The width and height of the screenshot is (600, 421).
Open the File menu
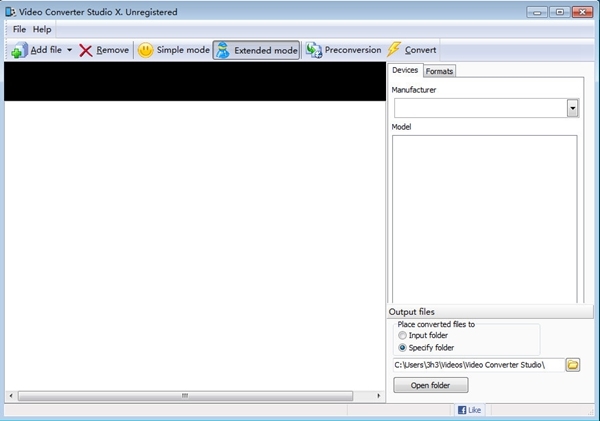tap(19, 29)
